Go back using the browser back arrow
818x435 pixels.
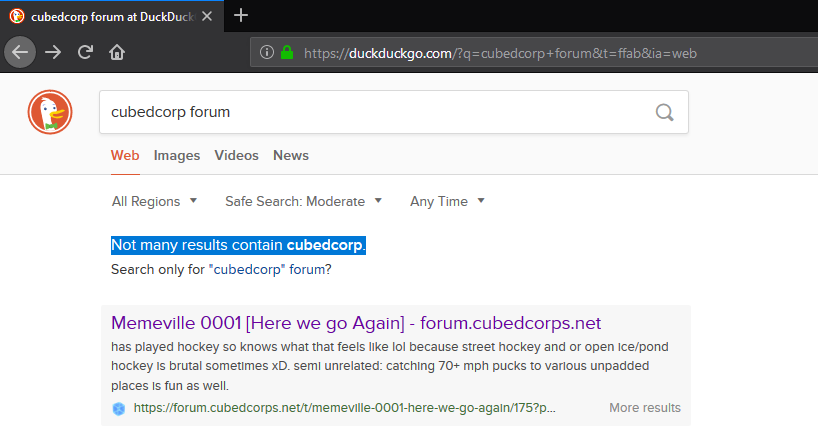(x=20, y=52)
